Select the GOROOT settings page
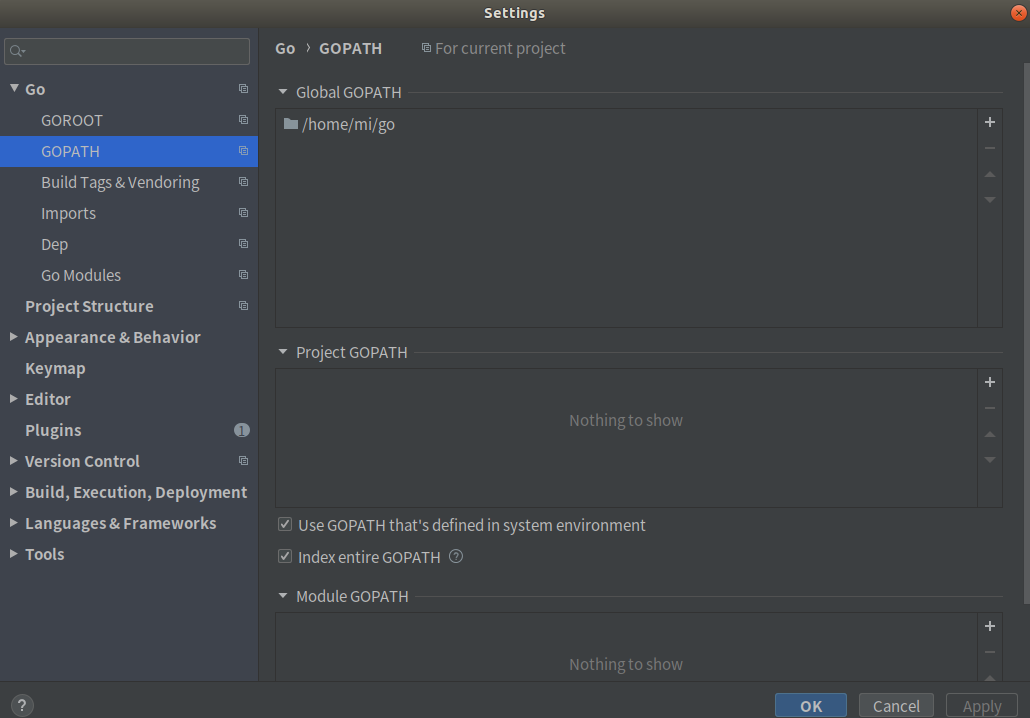This screenshot has width=1030, height=718. tap(72, 120)
